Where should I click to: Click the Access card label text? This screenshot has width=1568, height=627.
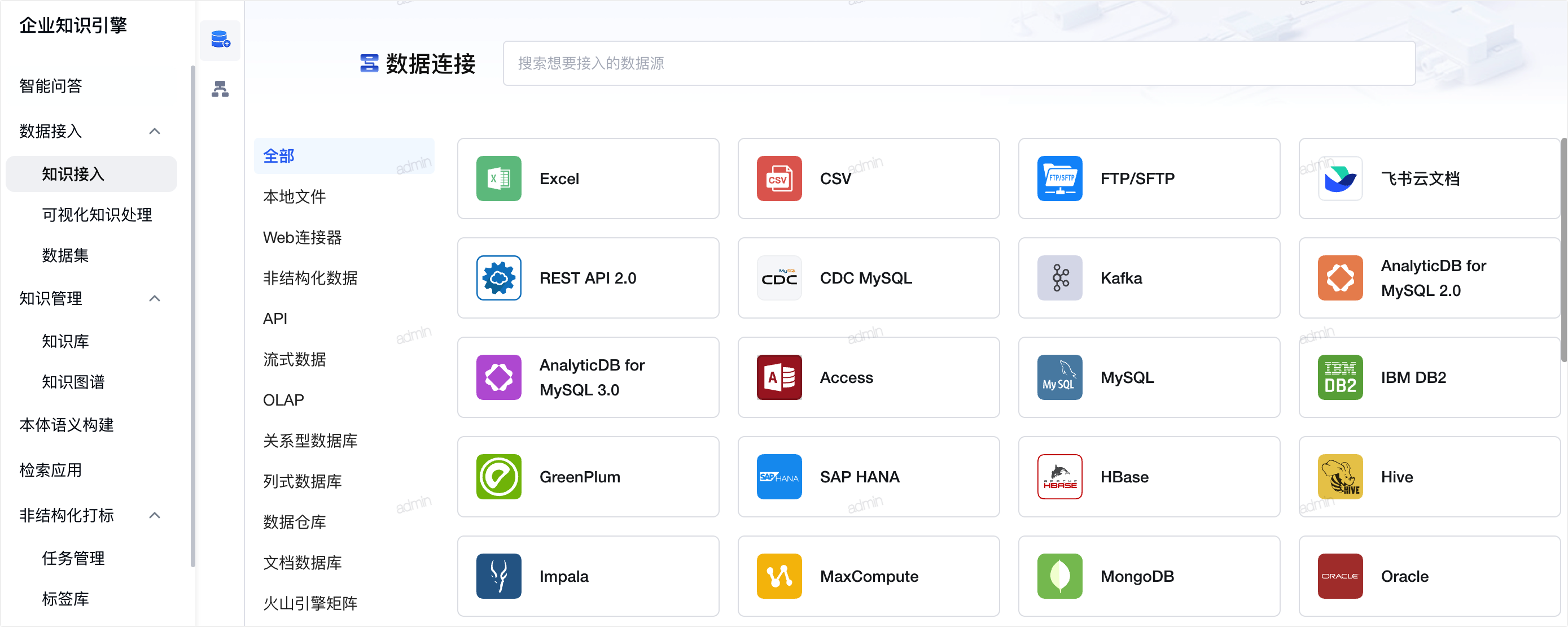tap(846, 378)
